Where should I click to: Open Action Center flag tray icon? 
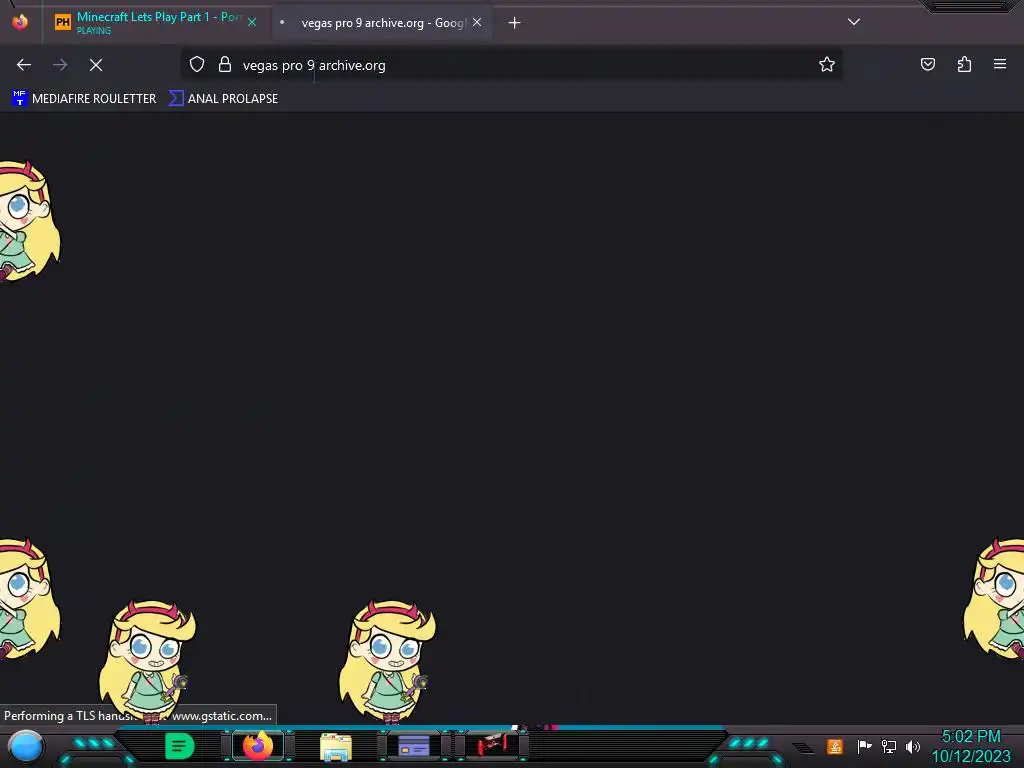pos(864,746)
